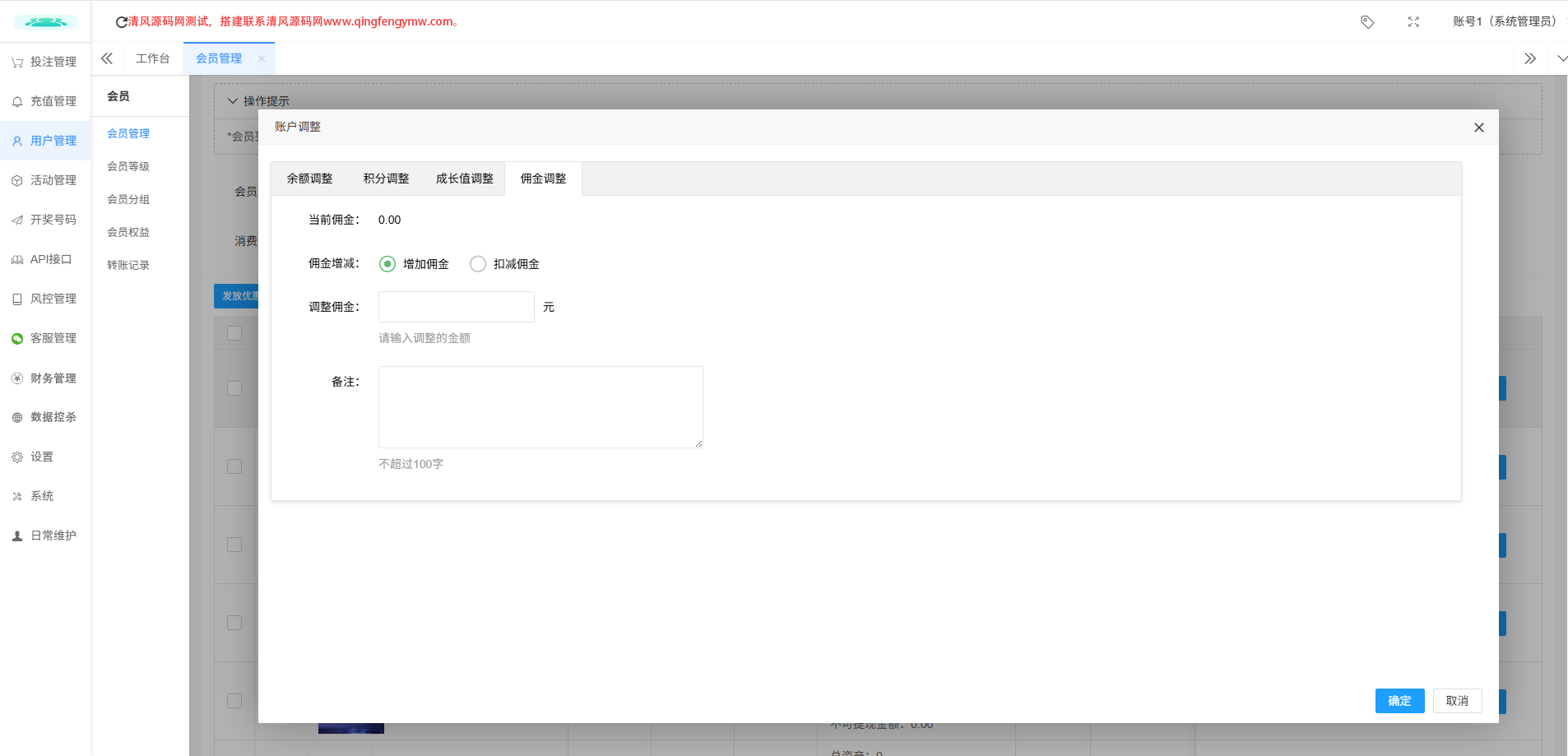Select the 增加佣金 radio option
This screenshot has width=1568, height=756.
point(387,264)
